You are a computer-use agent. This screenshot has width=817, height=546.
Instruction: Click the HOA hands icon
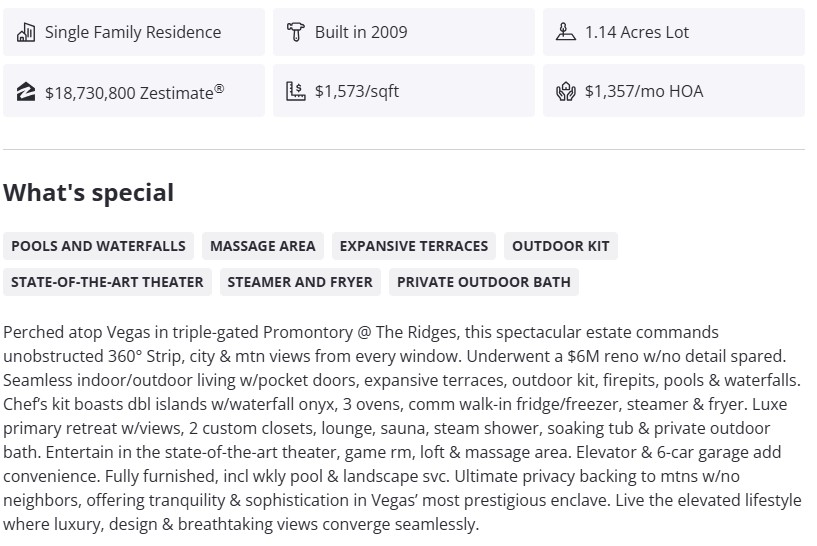[566, 92]
